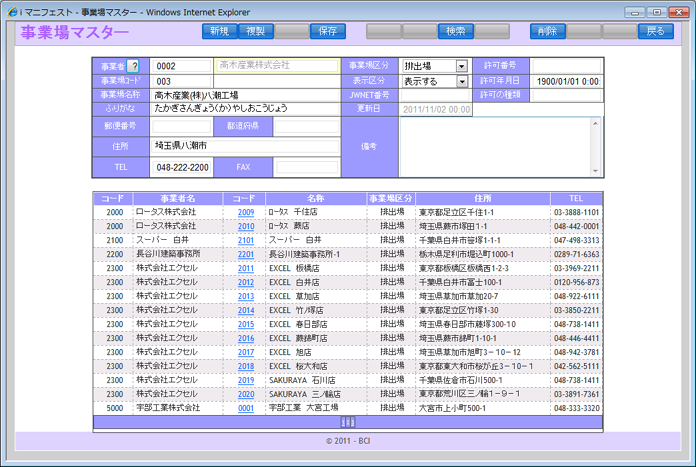Screen dimensions: 696x467
Task: Click the 住所 column header in table
Action: (x=482, y=198)
